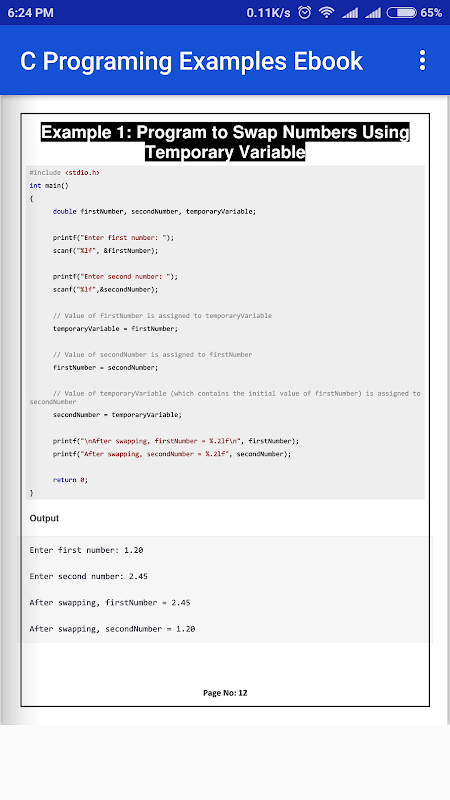Tap printf After swapping secondNumber code line
Viewport: 450px width, 800px height.
tap(172, 454)
